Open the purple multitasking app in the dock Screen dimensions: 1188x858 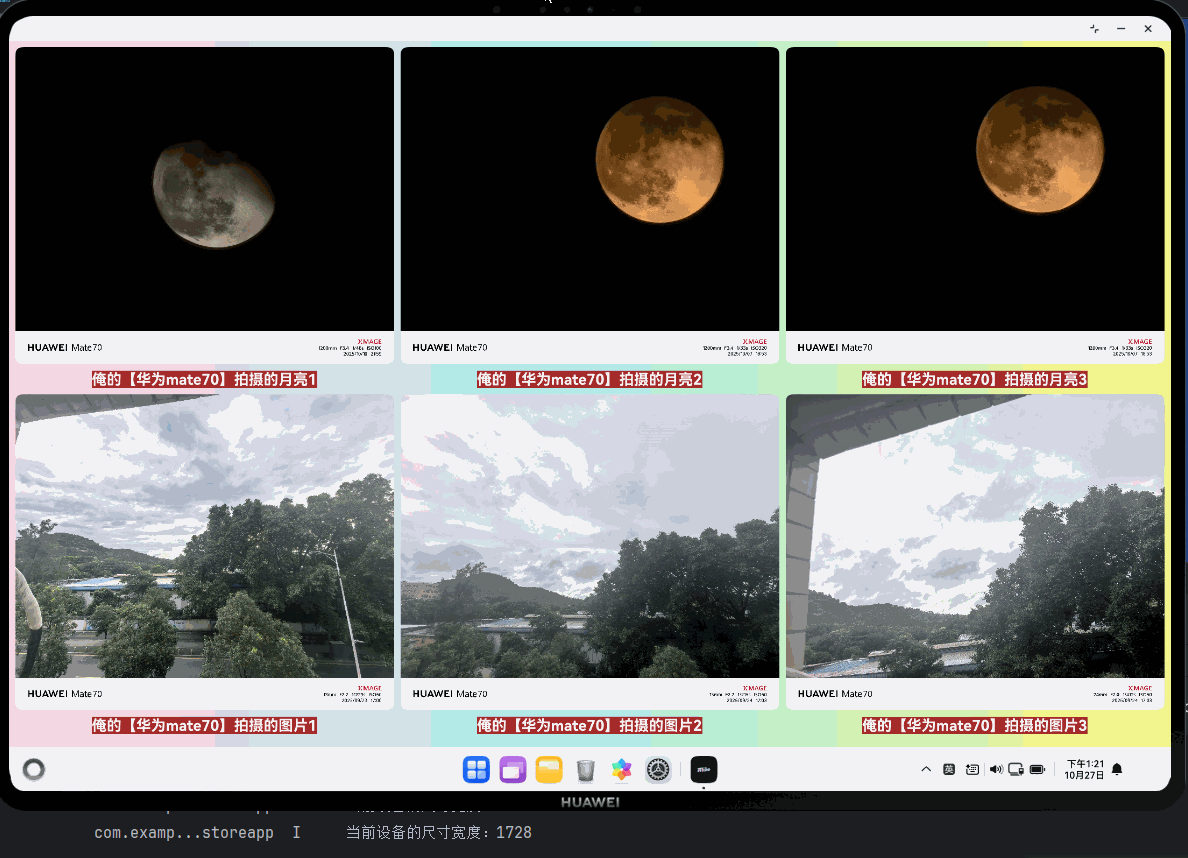point(512,770)
